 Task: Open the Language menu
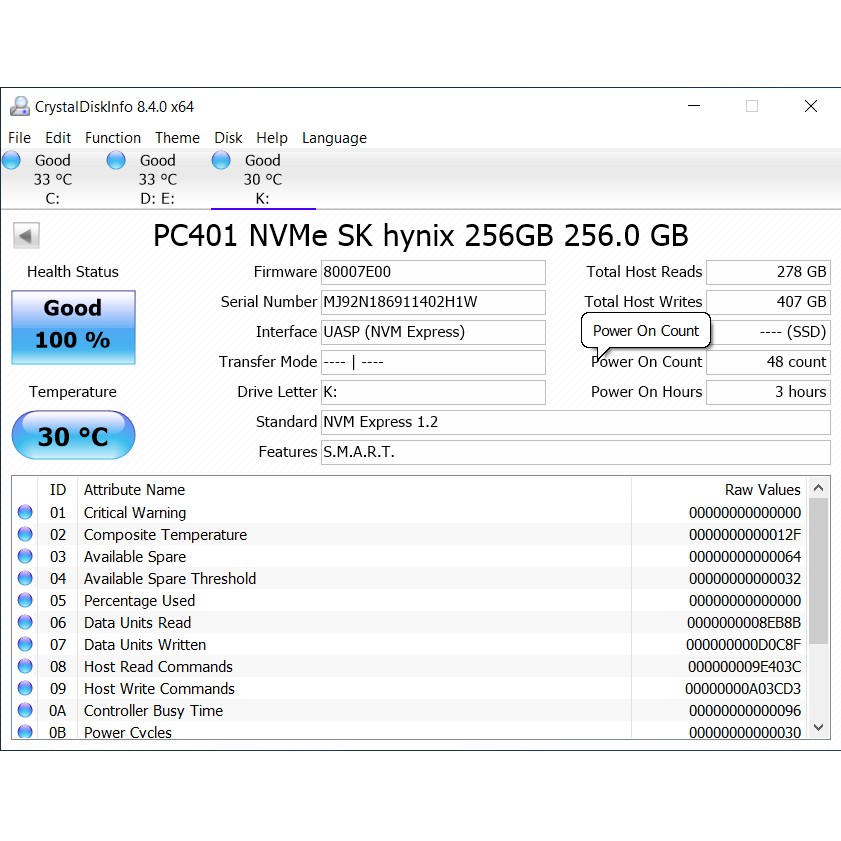point(334,137)
